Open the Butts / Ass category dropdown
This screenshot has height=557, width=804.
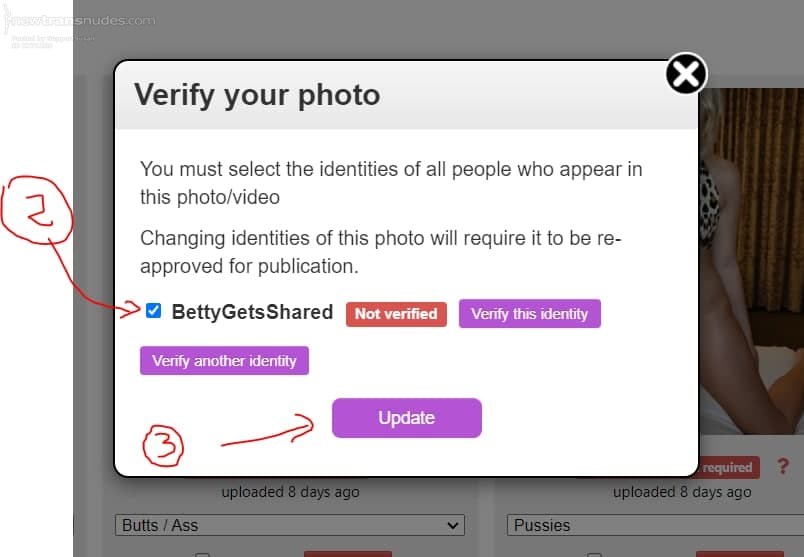click(x=290, y=525)
